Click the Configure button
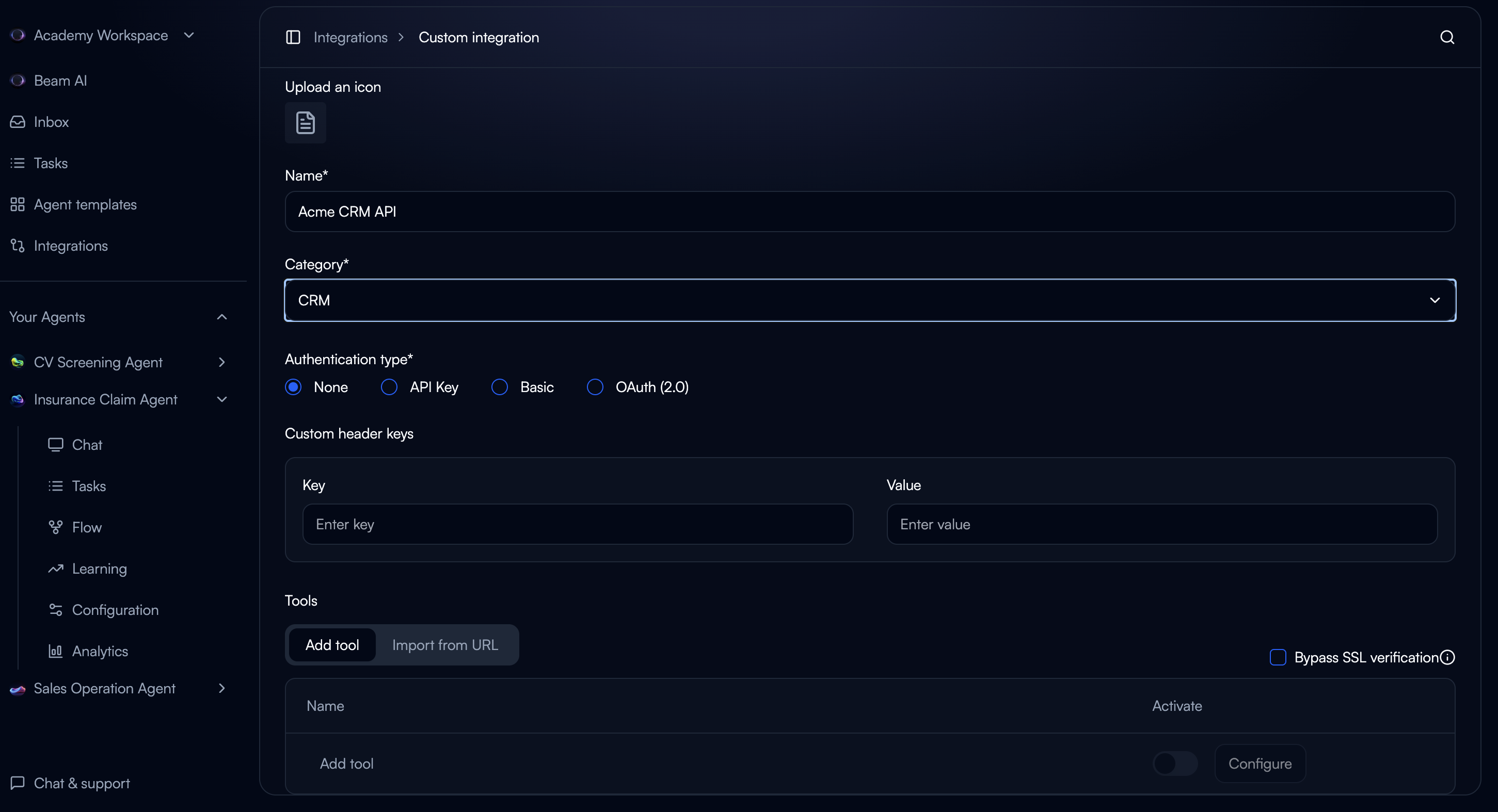 point(1260,763)
